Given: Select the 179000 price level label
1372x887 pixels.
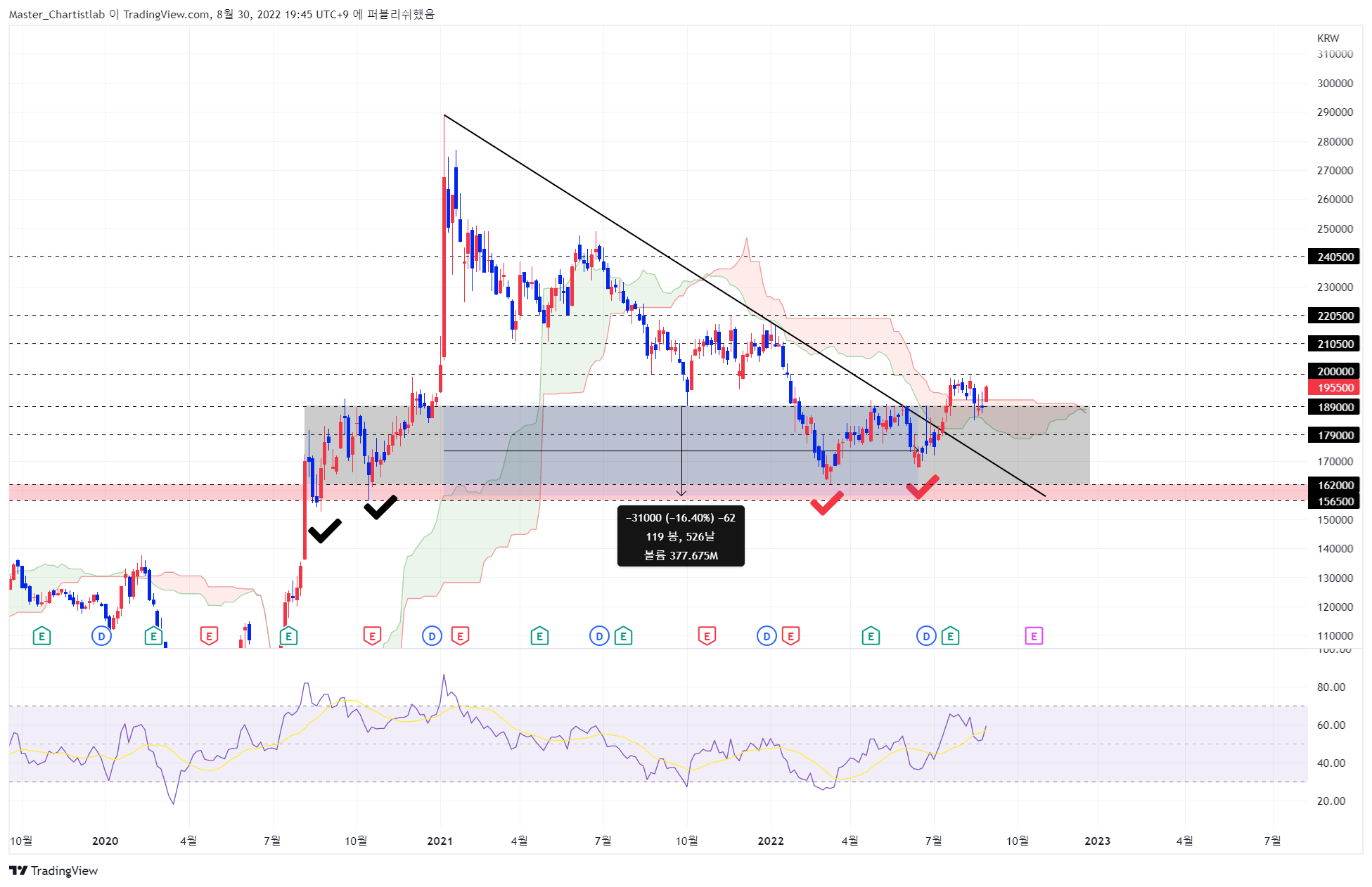Looking at the screenshot, I should click(x=1334, y=436).
